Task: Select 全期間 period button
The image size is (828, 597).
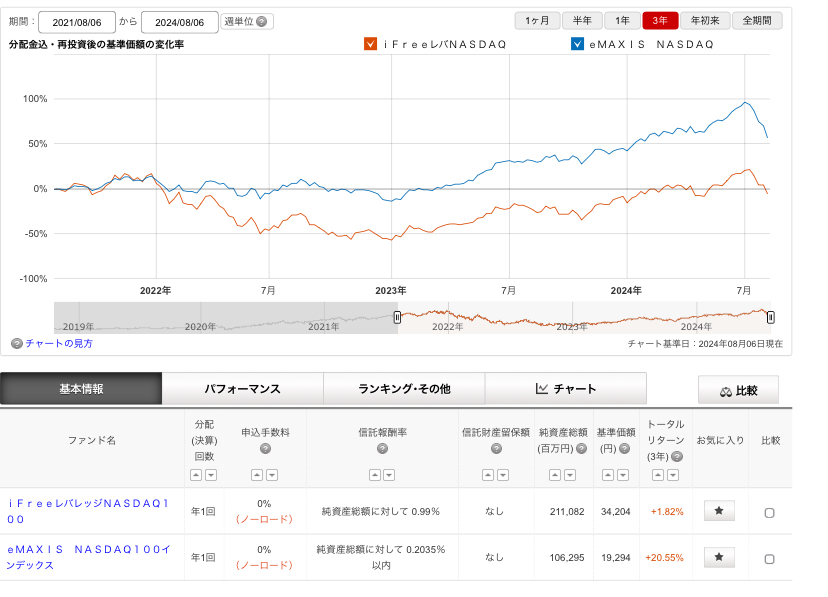Action: pyautogui.click(x=757, y=21)
